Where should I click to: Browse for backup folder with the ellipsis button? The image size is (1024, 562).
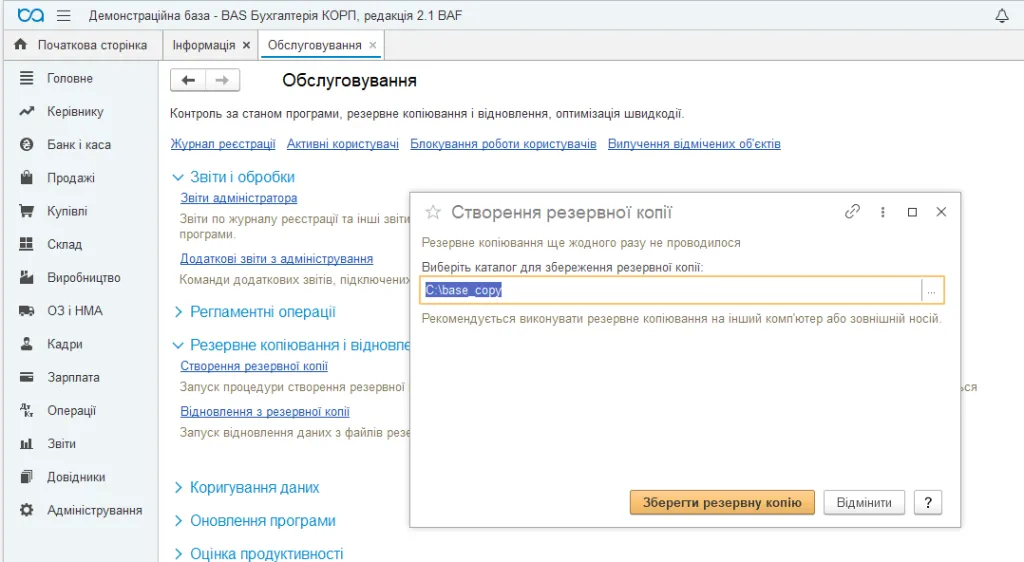932,290
